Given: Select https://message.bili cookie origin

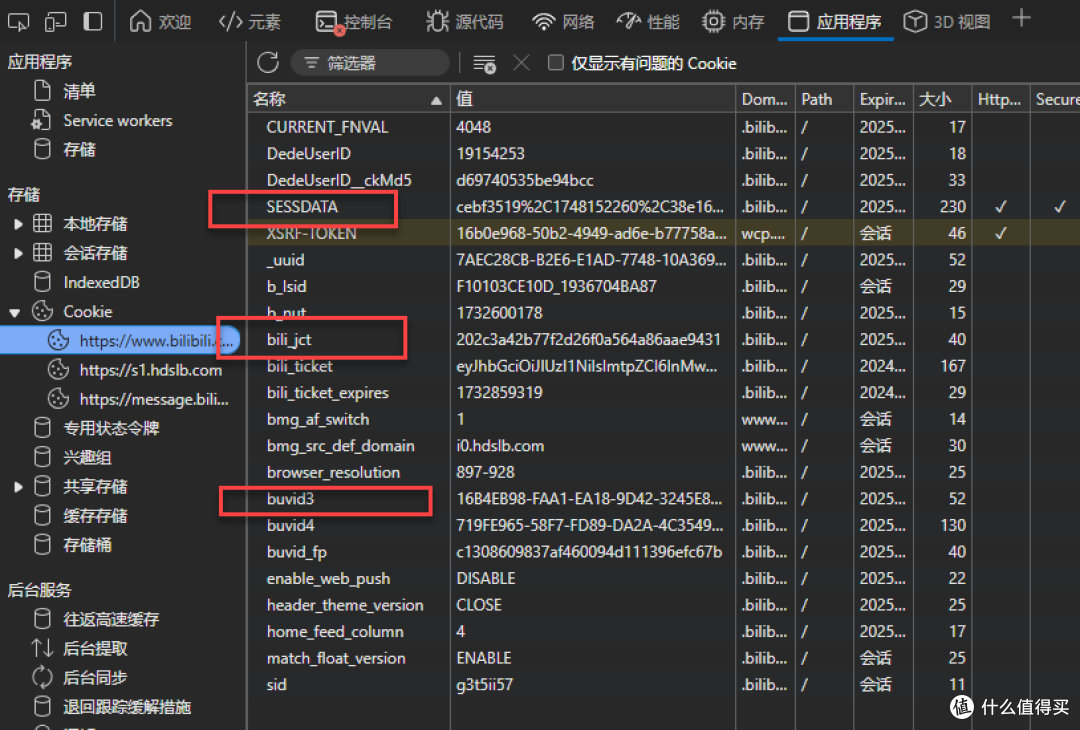Looking at the screenshot, I should point(154,399).
